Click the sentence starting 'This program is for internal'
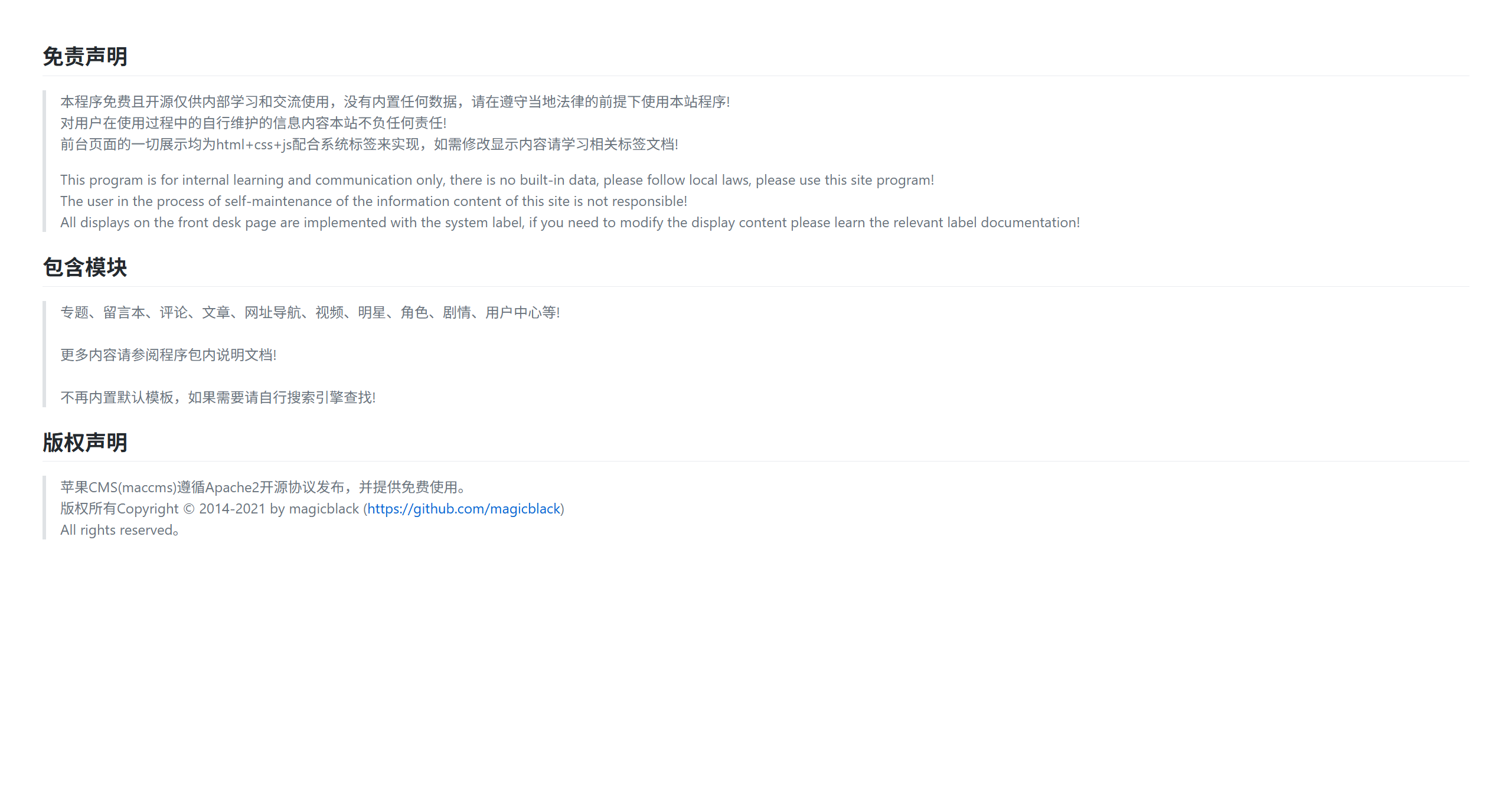The image size is (1512, 795). [496, 180]
